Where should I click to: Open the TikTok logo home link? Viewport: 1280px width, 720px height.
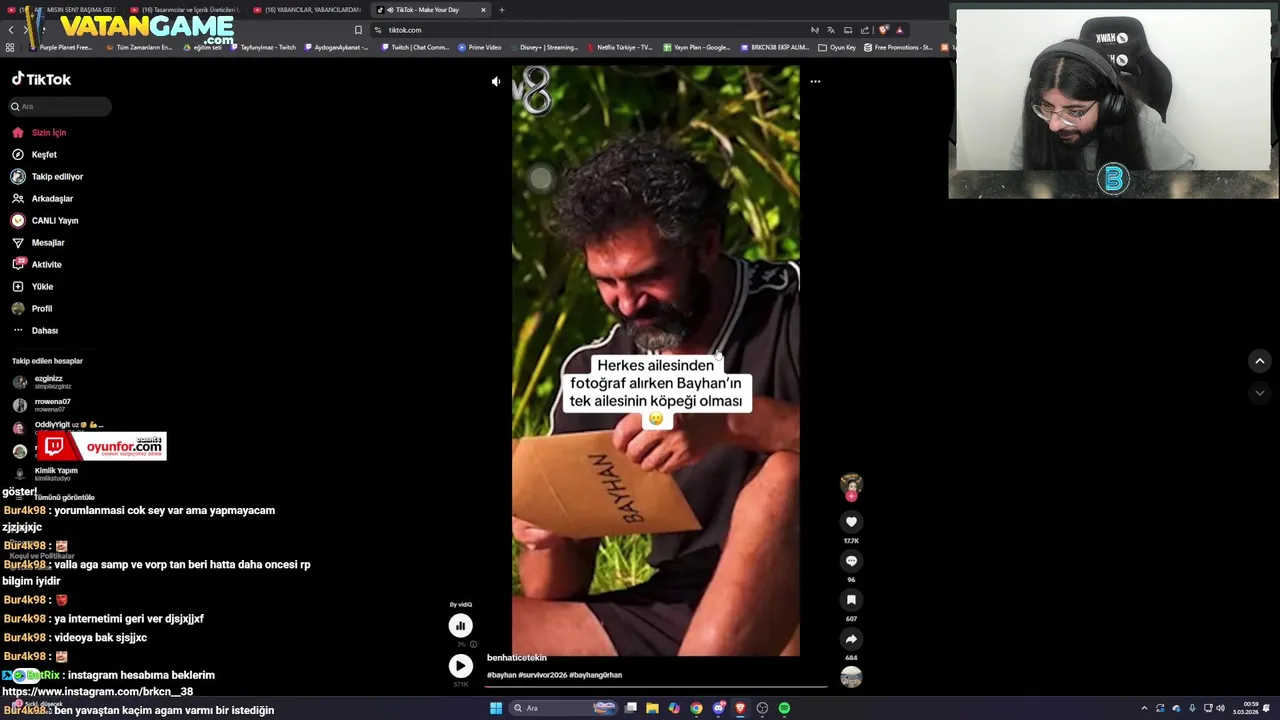click(x=41, y=79)
